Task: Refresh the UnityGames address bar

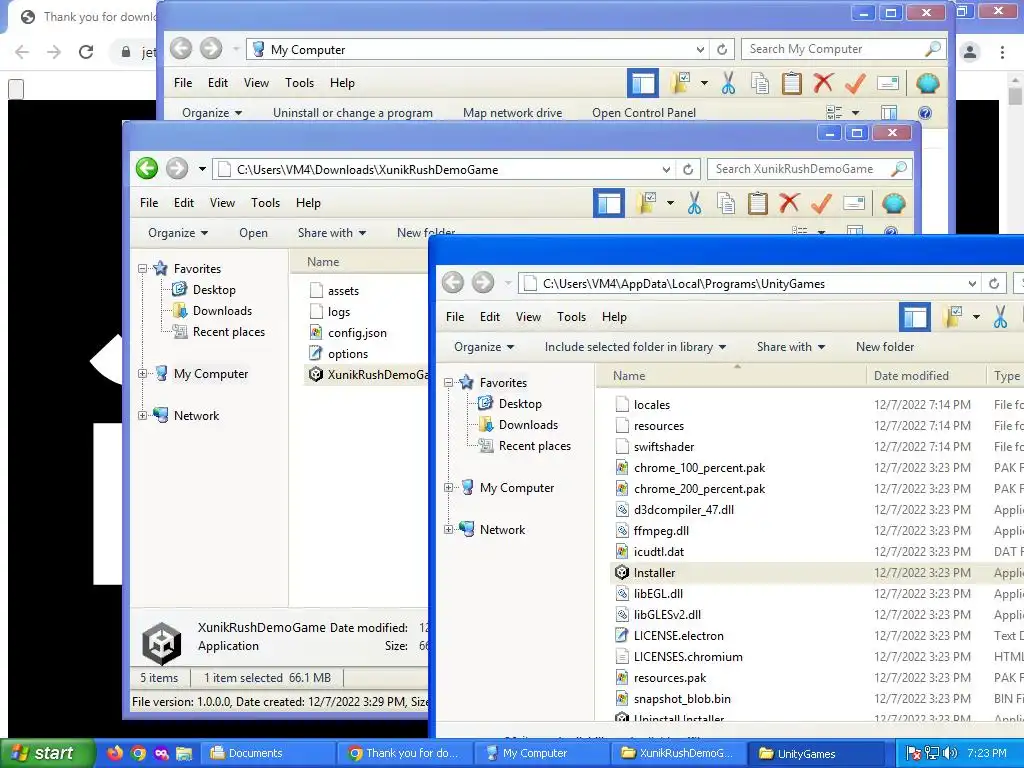Action: click(994, 283)
